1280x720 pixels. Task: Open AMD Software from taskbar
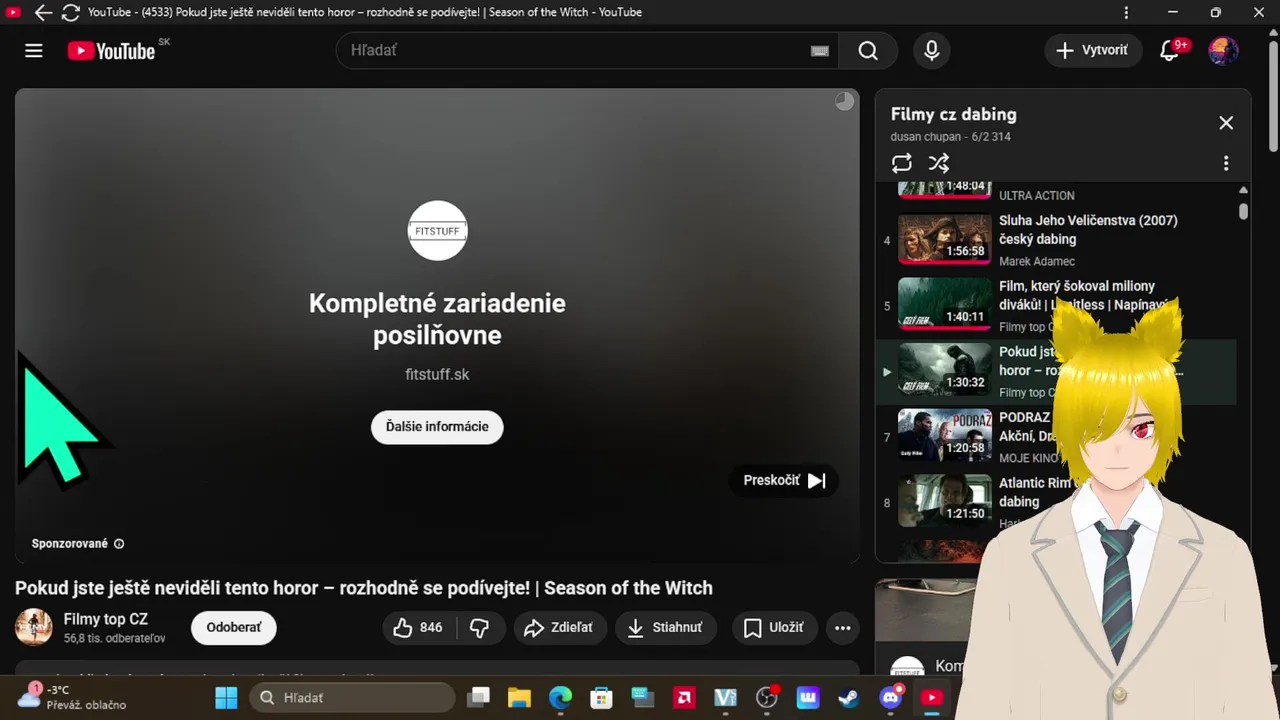(684, 697)
